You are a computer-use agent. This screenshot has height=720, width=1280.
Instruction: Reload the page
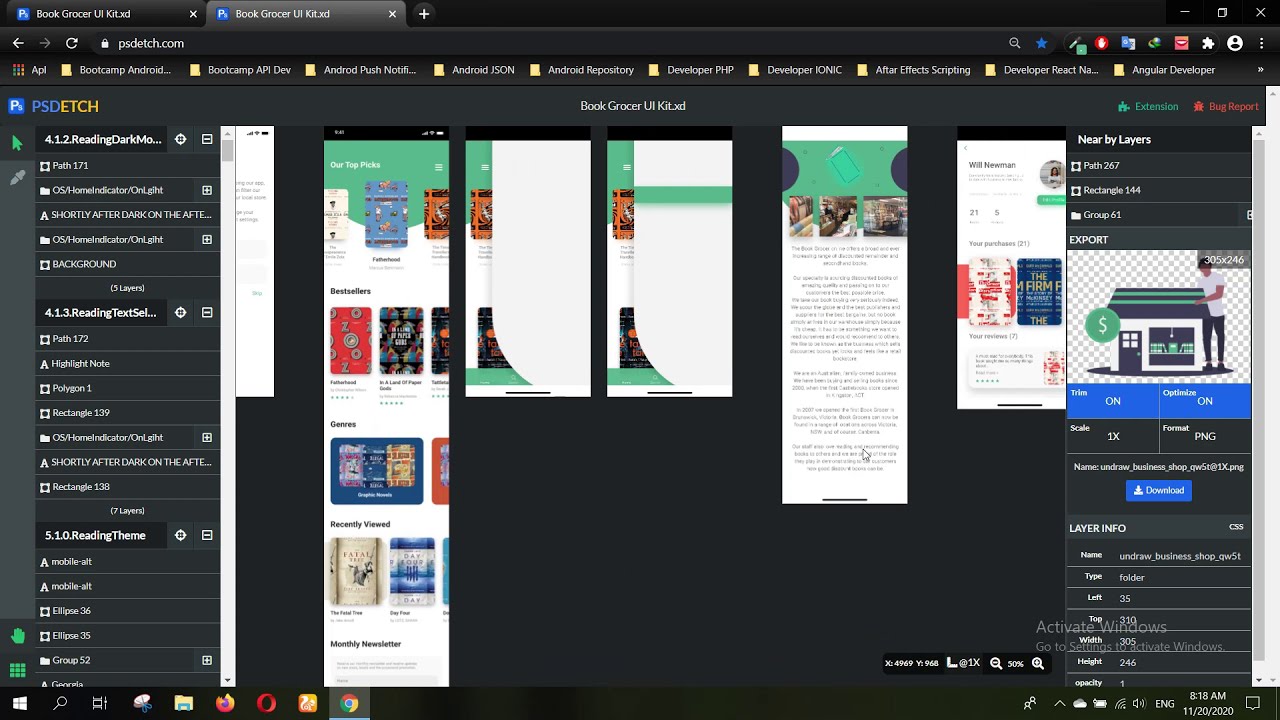click(x=72, y=43)
